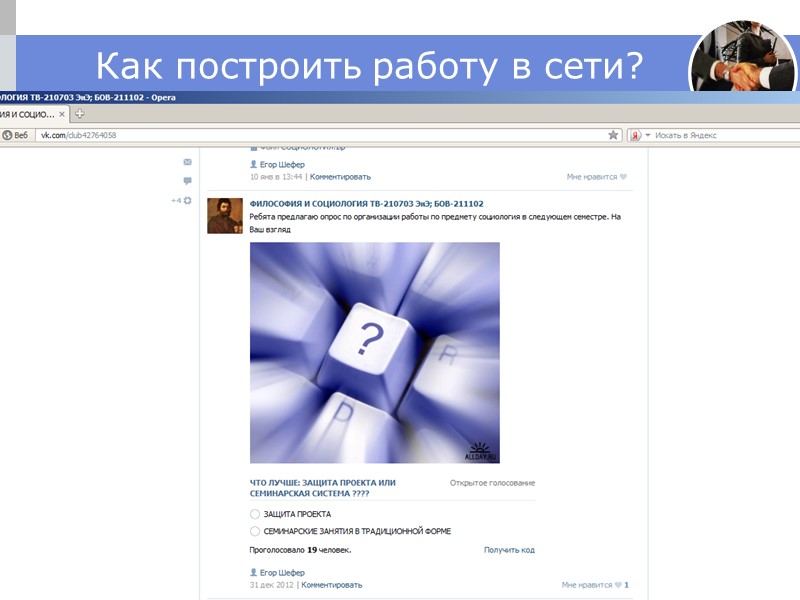This screenshot has width=800, height=600.
Task: Open settings with the gear icon
Action: pyautogui.click(x=188, y=200)
